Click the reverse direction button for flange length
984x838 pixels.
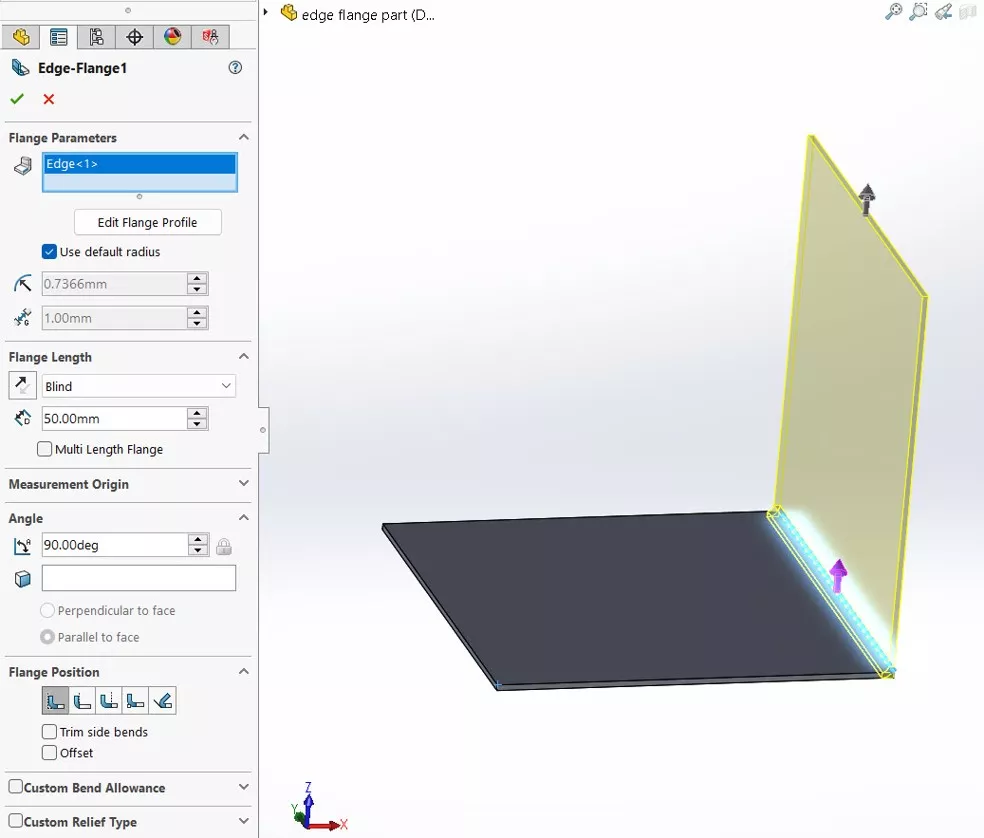22,385
